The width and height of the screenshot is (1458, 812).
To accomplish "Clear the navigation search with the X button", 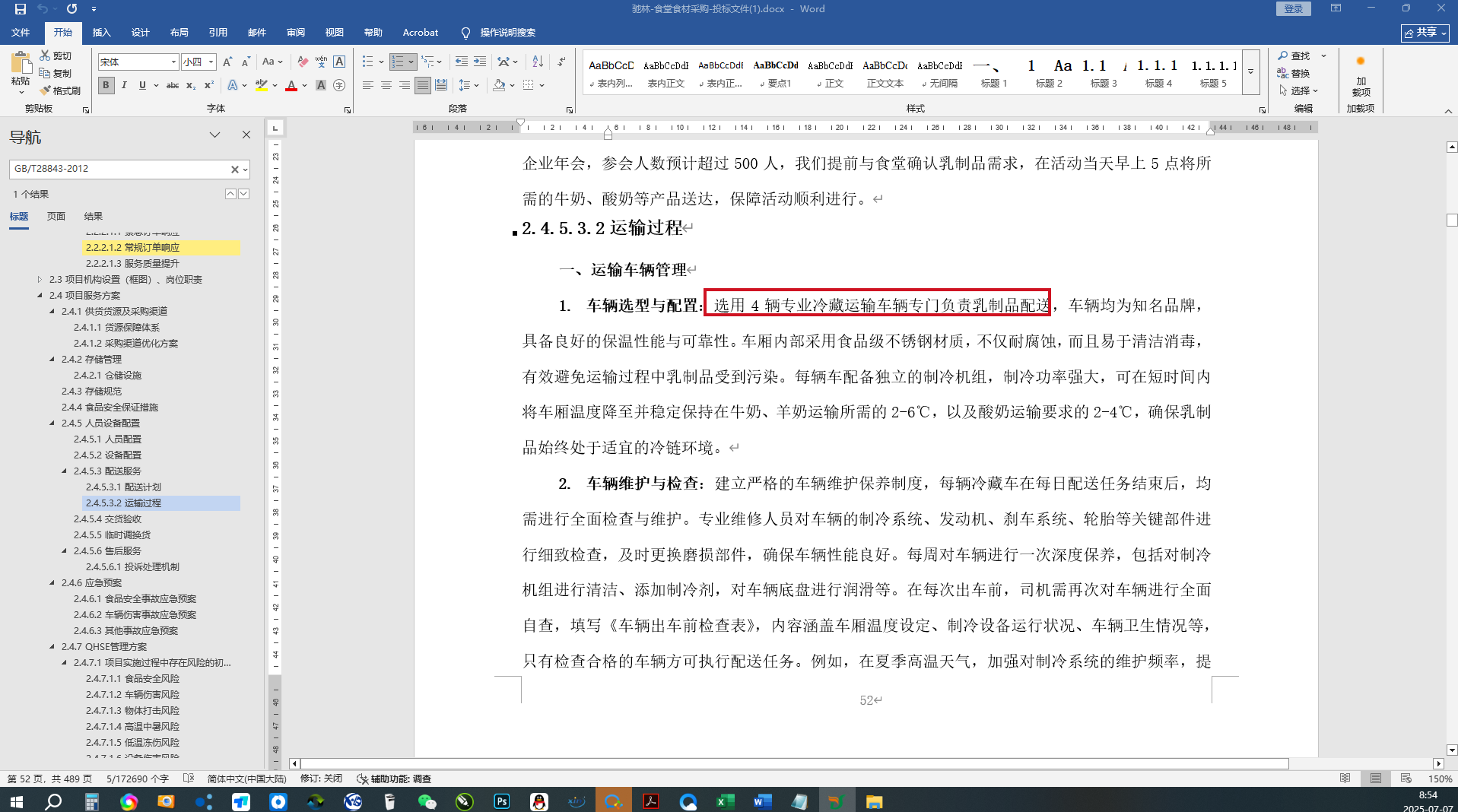I will tap(234, 169).
